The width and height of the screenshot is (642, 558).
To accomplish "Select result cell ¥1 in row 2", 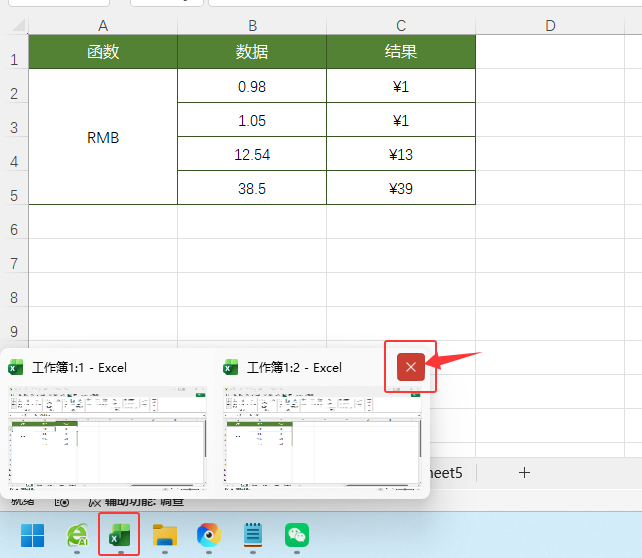I will (401, 86).
